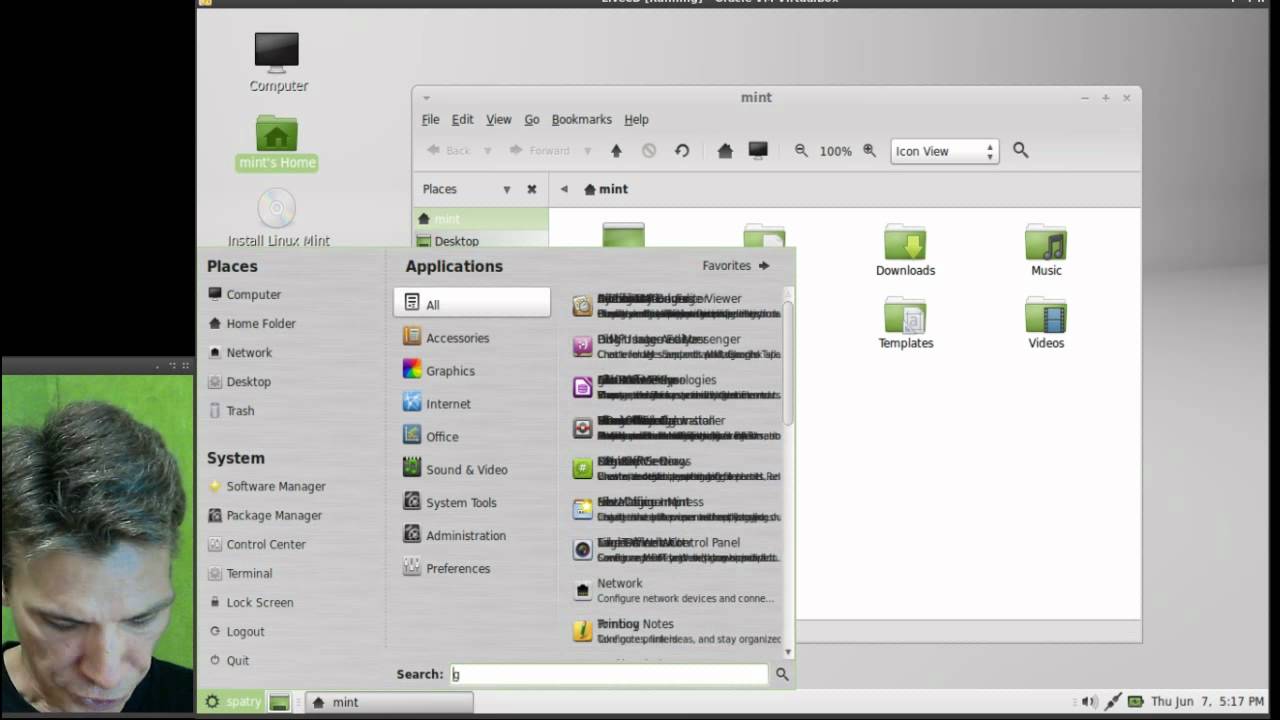The width and height of the screenshot is (1280, 720).
Task: Select the Accessories category
Action: click(472, 337)
